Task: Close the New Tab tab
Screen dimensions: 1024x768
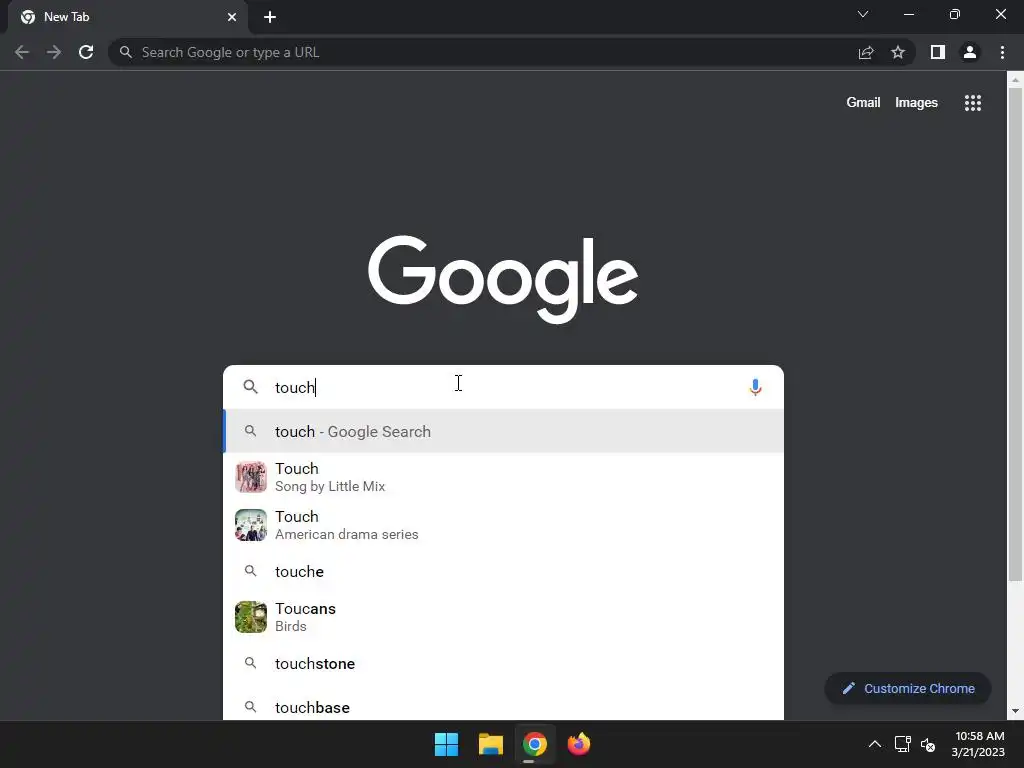Action: click(232, 17)
